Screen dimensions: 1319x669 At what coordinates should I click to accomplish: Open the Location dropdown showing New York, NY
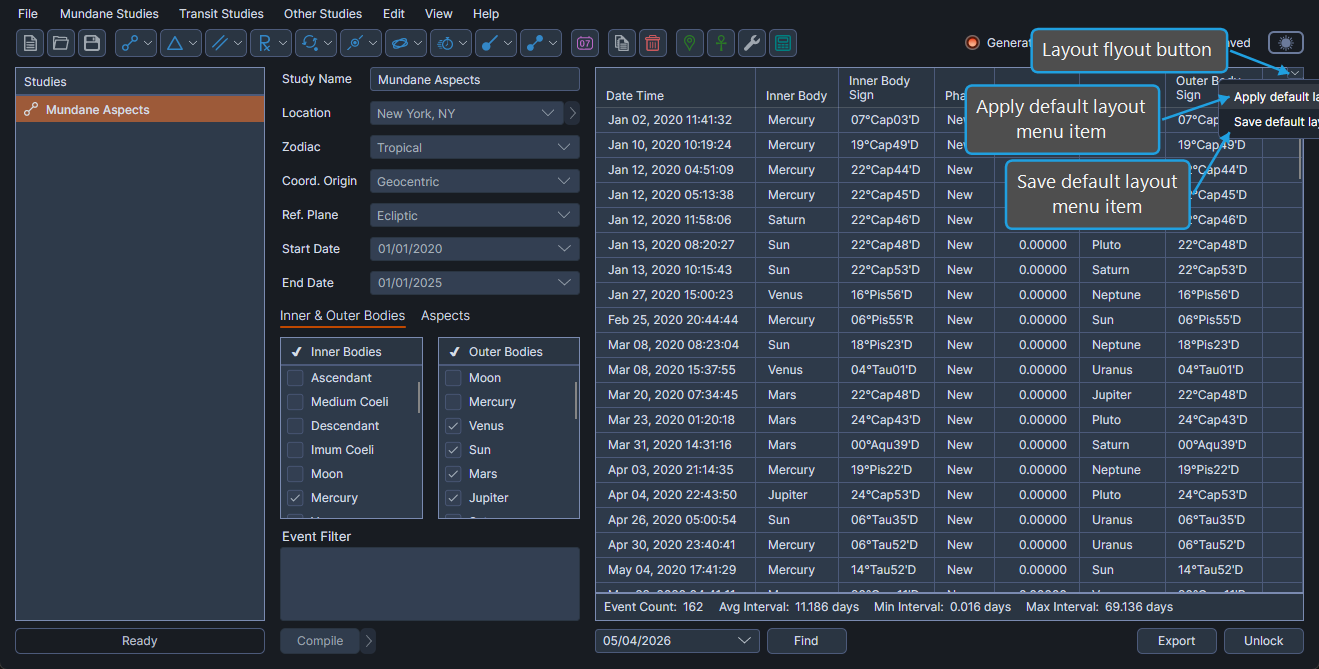coord(467,113)
